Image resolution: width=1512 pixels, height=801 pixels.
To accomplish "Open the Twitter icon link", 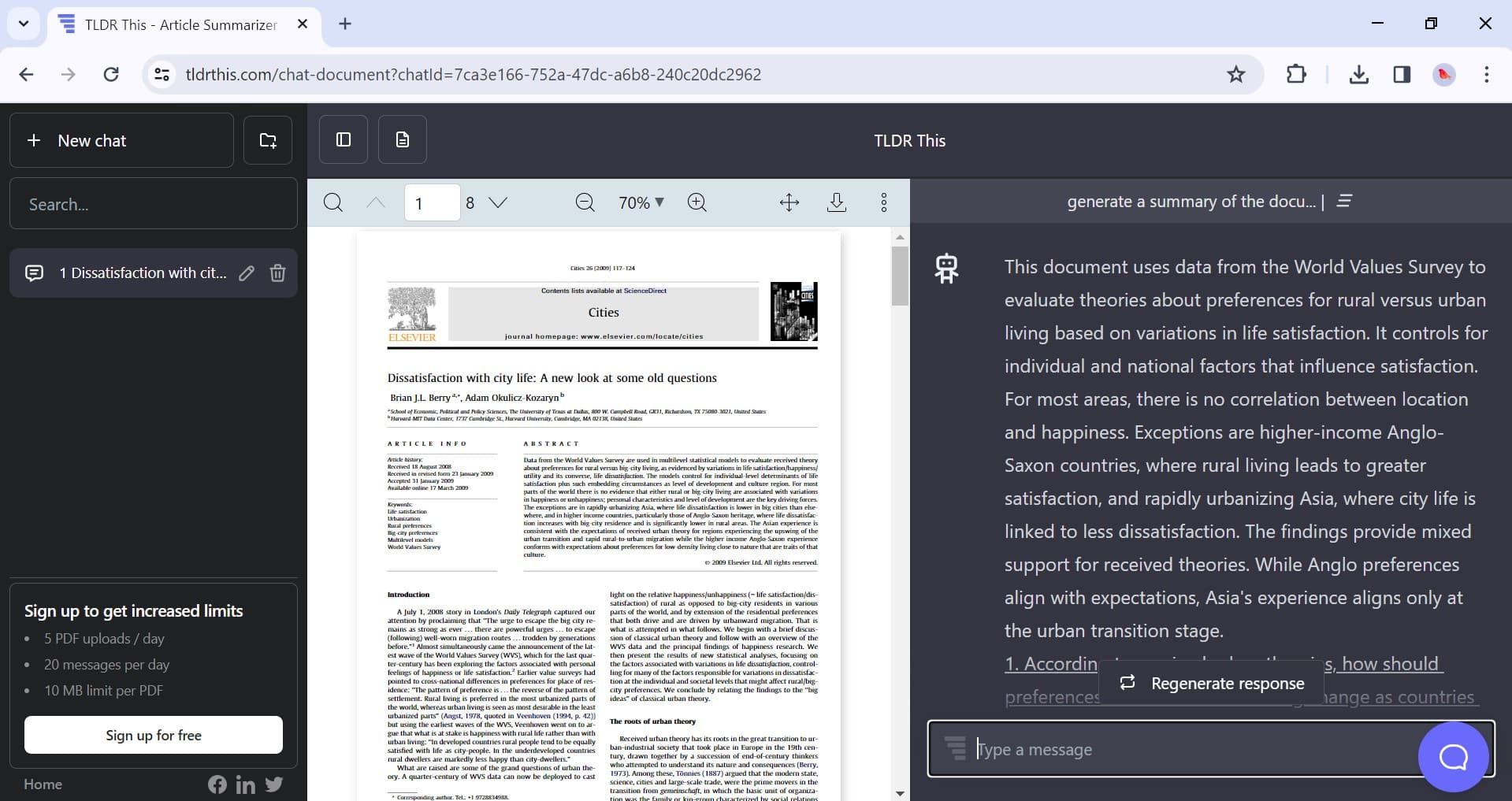I will coord(274,784).
